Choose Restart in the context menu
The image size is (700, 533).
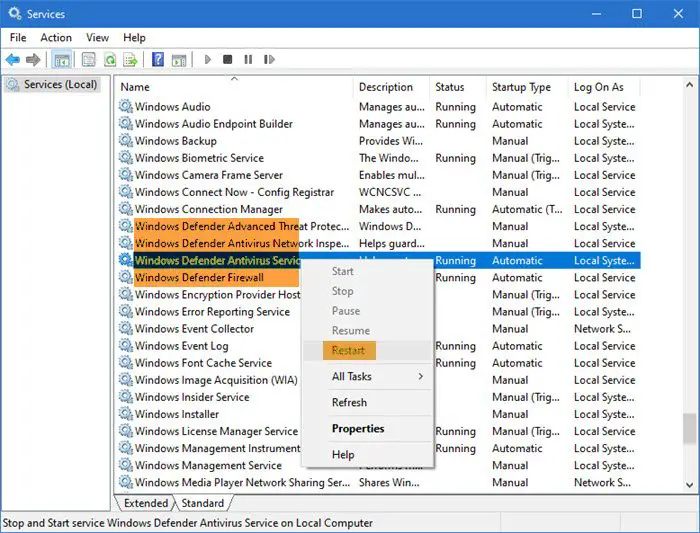[368, 350]
